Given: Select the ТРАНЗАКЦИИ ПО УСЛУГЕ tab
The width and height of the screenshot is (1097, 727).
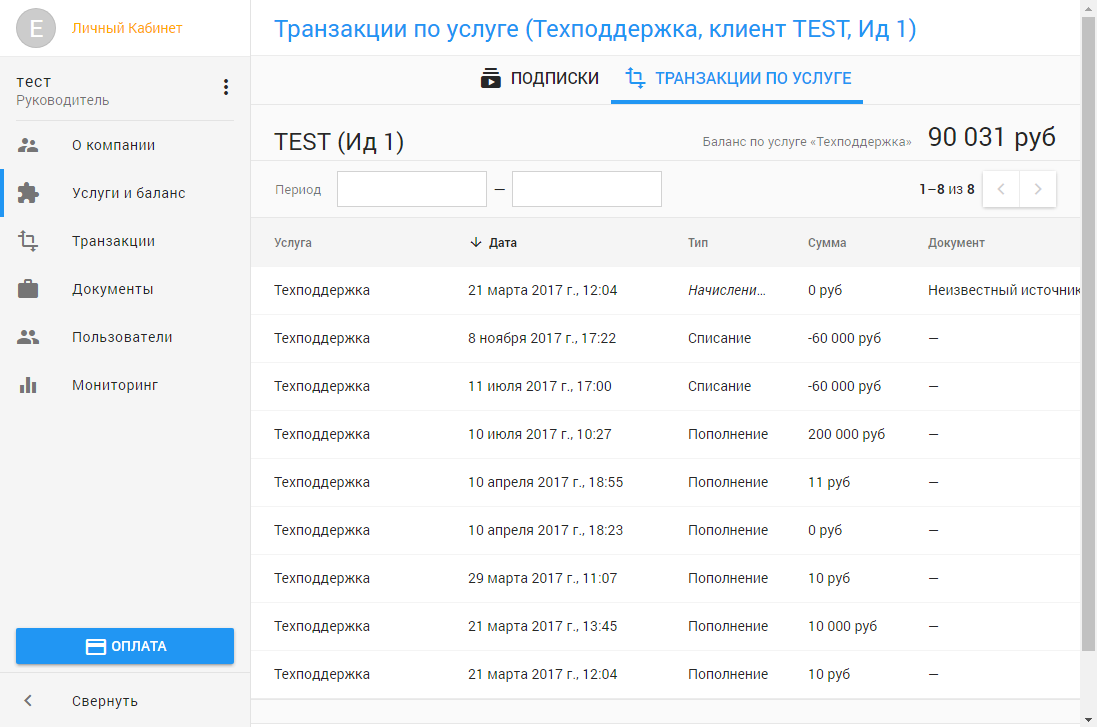Looking at the screenshot, I should click(738, 78).
